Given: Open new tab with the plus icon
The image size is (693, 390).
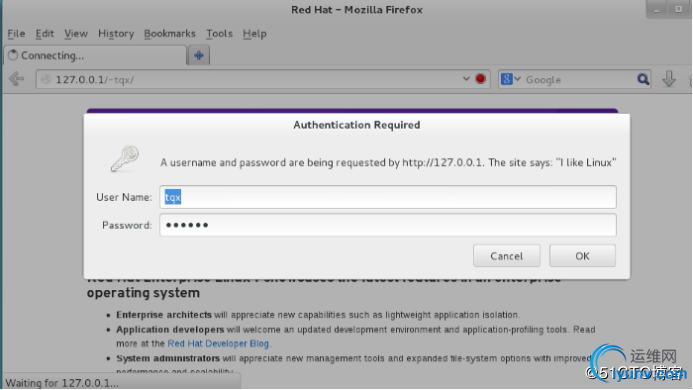Looking at the screenshot, I should (199, 55).
